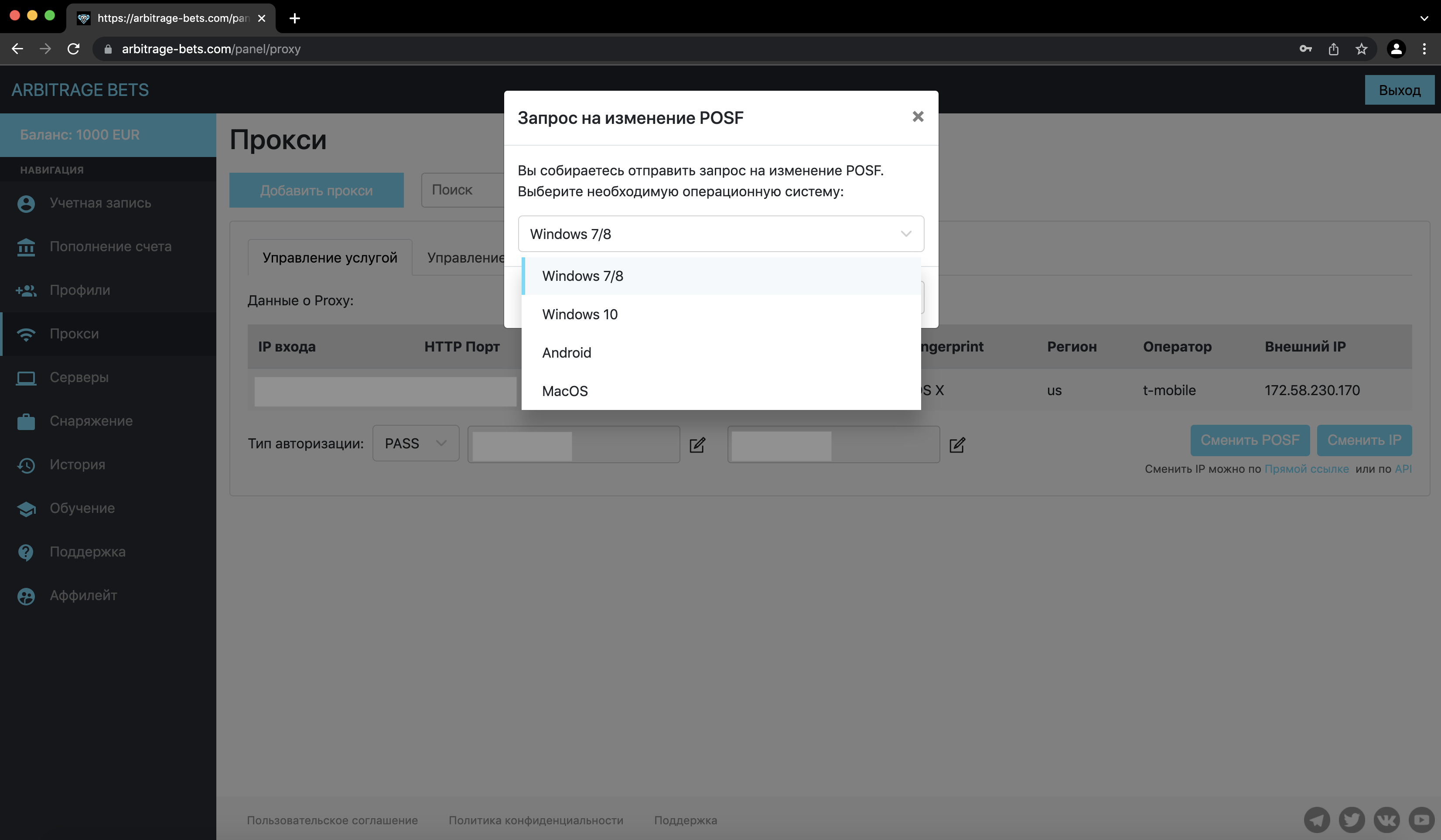Collapse the Windows 7/8 select box
This screenshot has width=1441, height=840.
coord(720,234)
